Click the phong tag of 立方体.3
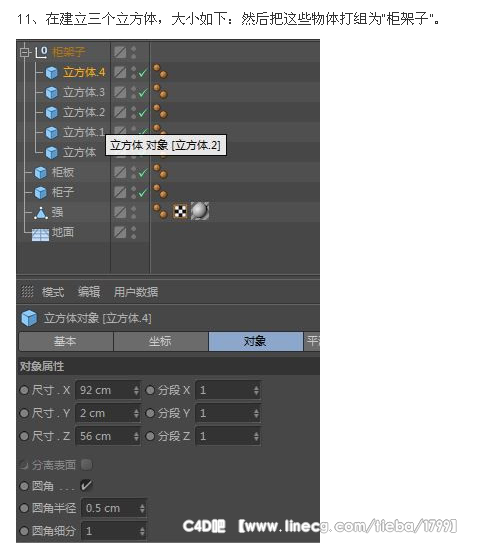The image size is (483, 543). pyautogui.click(x=160, y=92)
